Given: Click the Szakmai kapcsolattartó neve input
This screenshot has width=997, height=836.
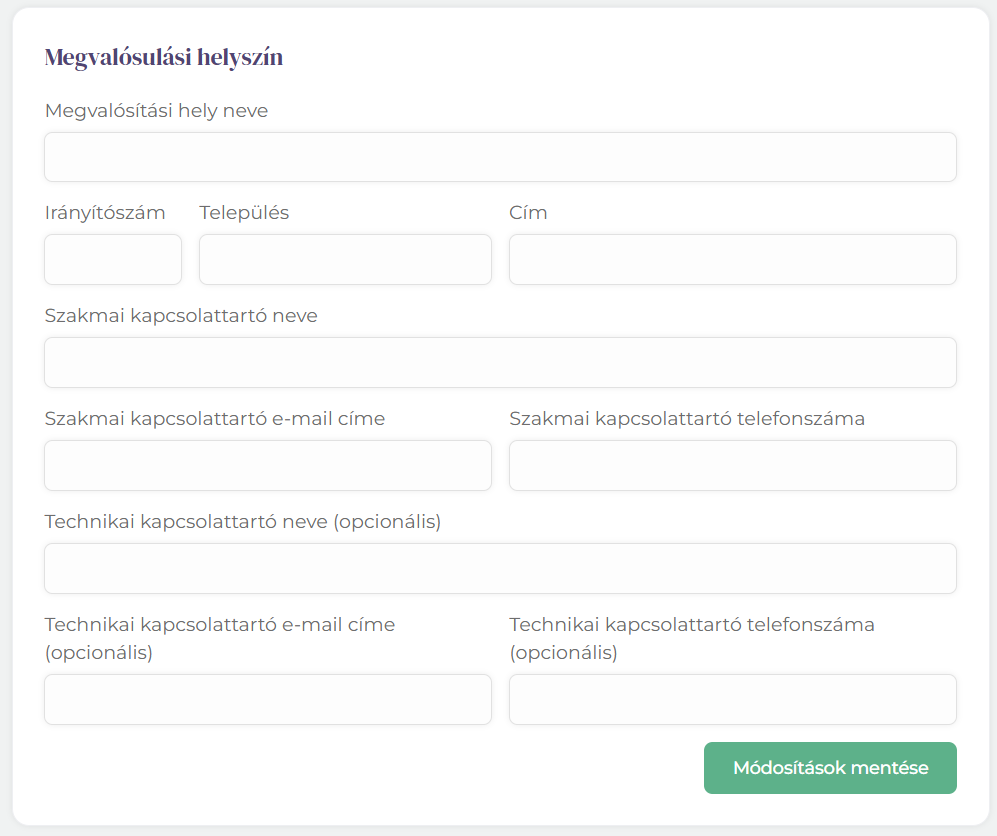Looking at the screenshot, I should click(x=500, y=362).
